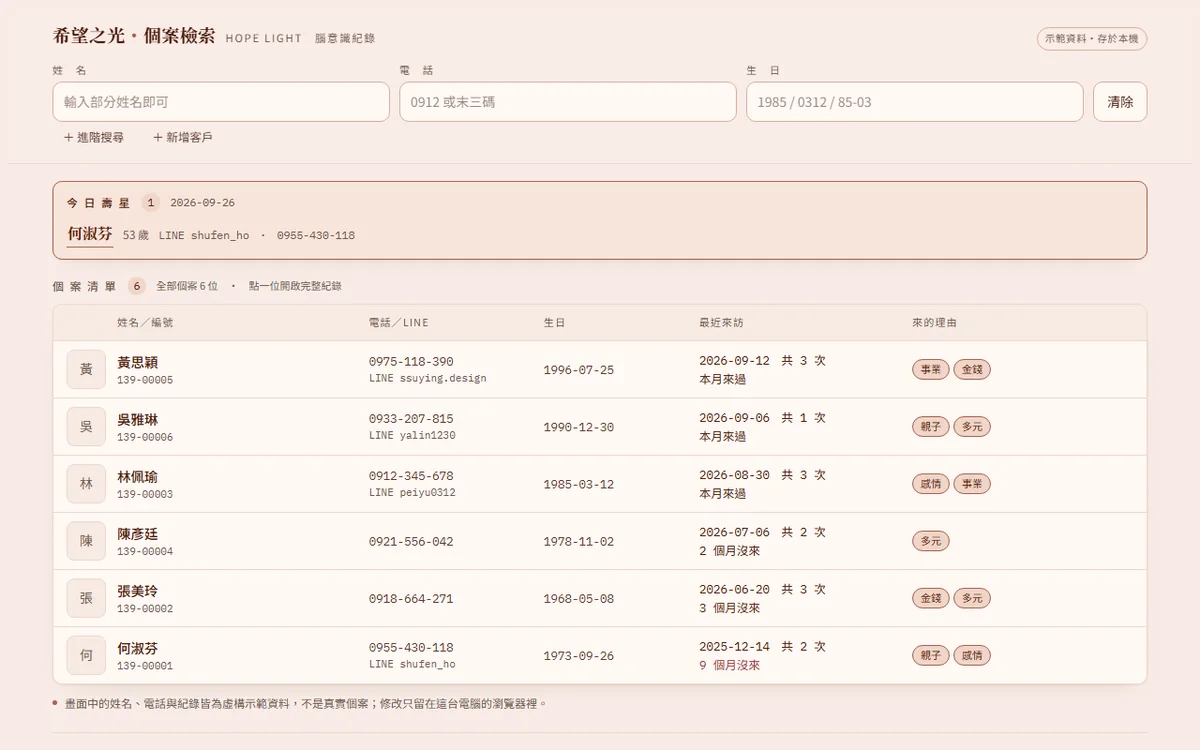Click the 示範資料・存於本機 badge
The width and height of the screenshot is (1200, 750).
pyautogui.click(x=1092, y=39)
